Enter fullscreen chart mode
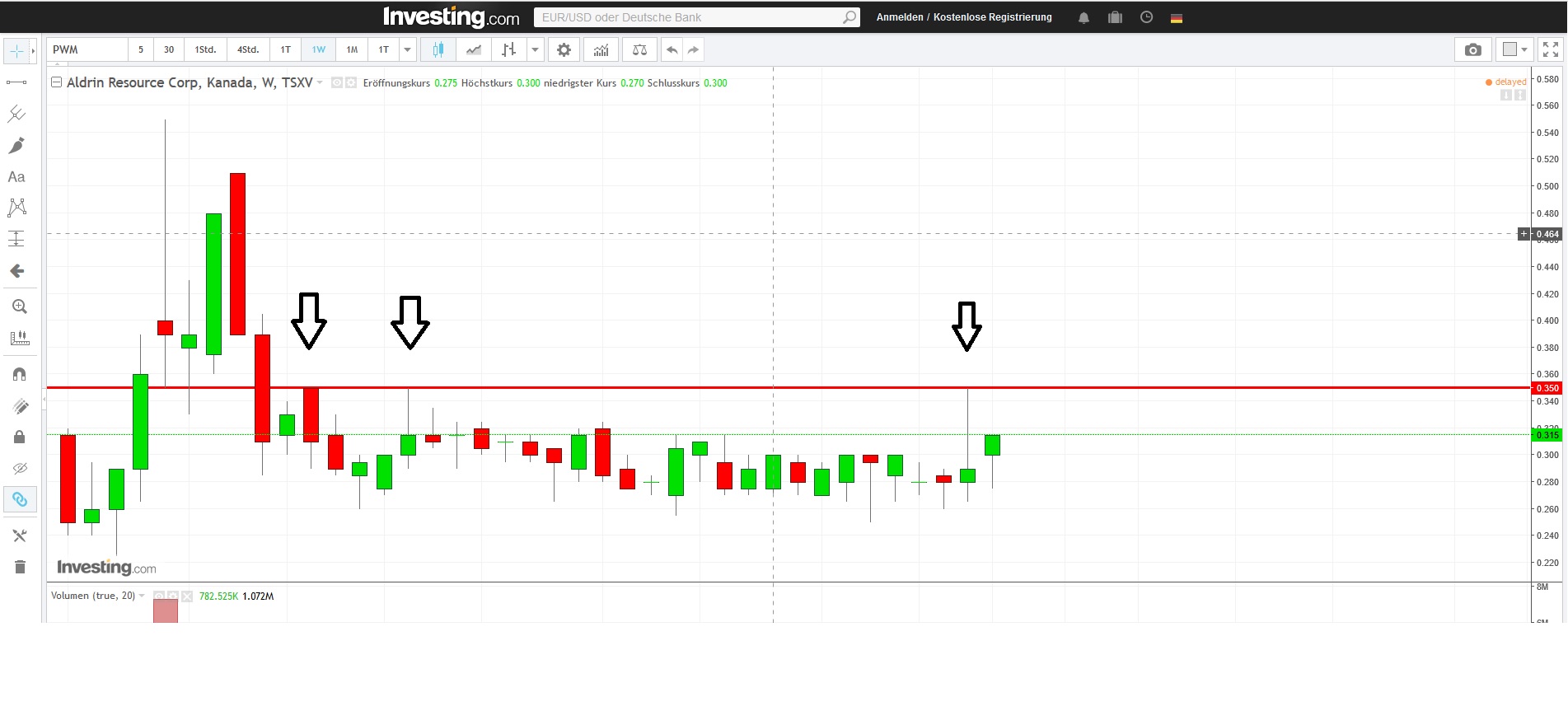Image resolution: width=1568 pixels, height=725 pixels. tap(1551, 49)
